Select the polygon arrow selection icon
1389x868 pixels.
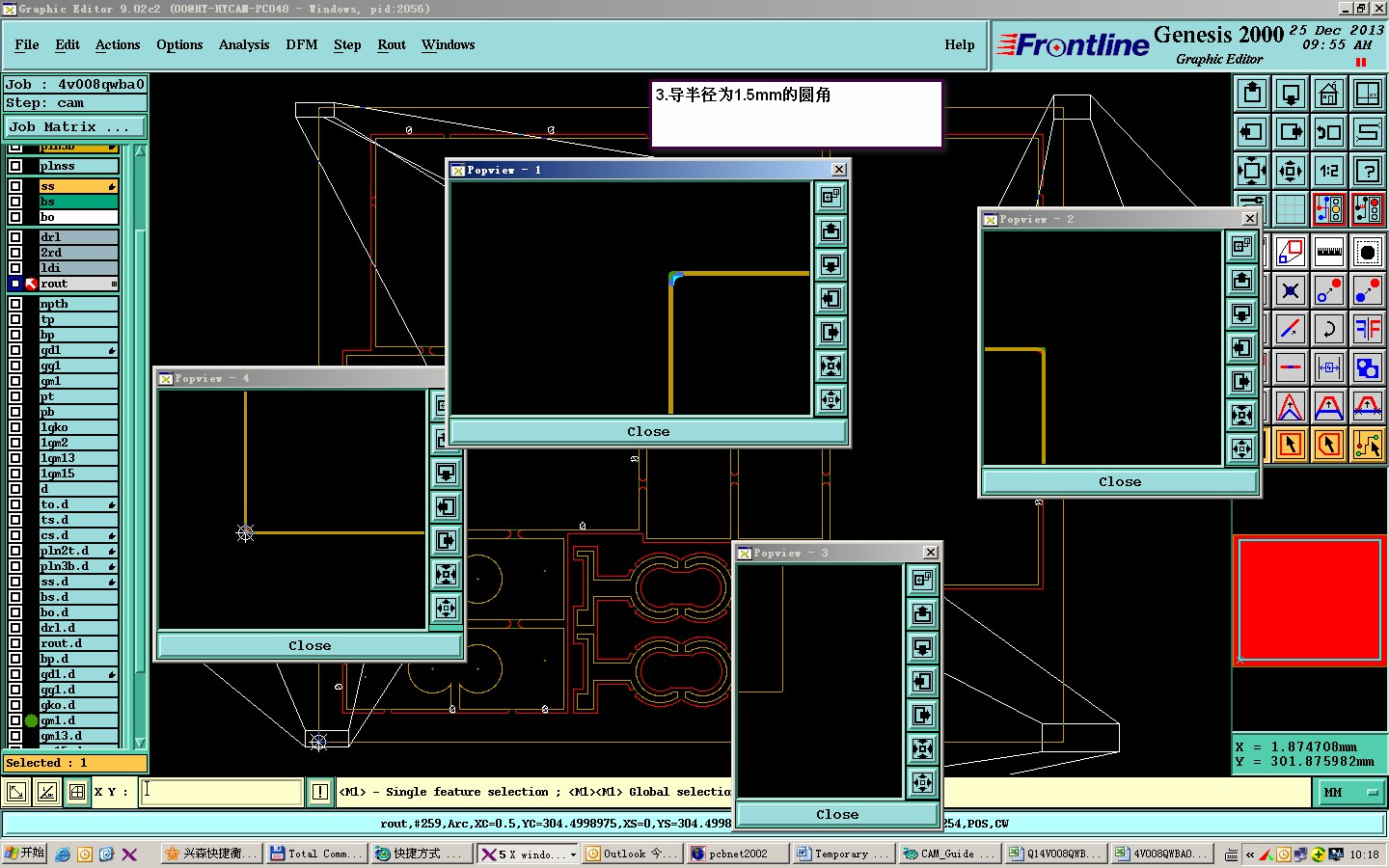point(1329,445)
